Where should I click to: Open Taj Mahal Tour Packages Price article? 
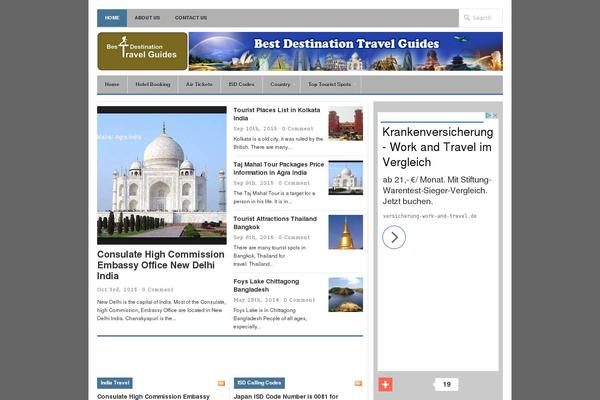tap(279, 168)
